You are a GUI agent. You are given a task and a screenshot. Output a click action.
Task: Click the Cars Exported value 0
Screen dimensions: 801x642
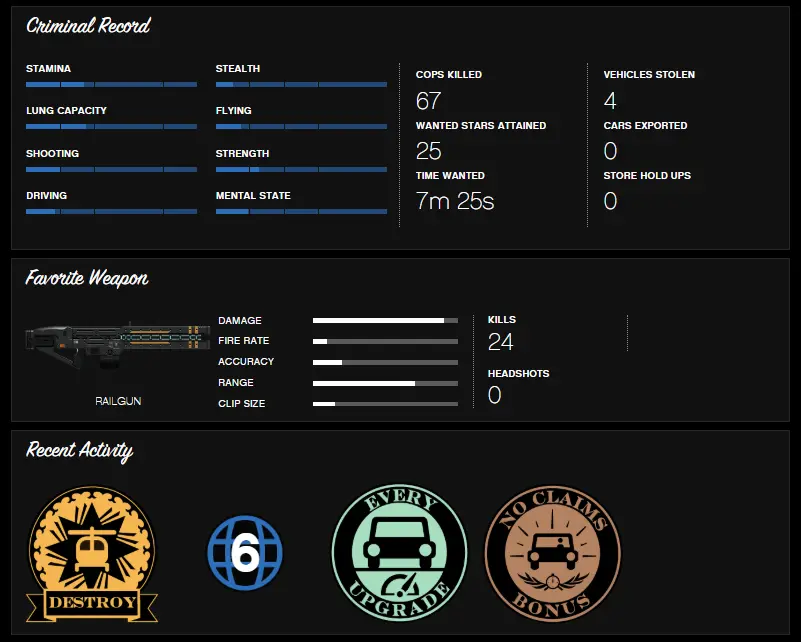coord(610,151)
